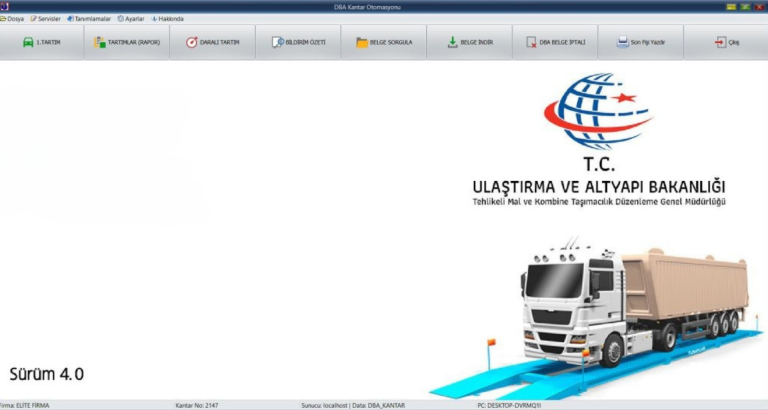Screen dimensions: 768x410
Task: Click the Sürüm 4.0 version text
Action: click(x=47, y=374)
